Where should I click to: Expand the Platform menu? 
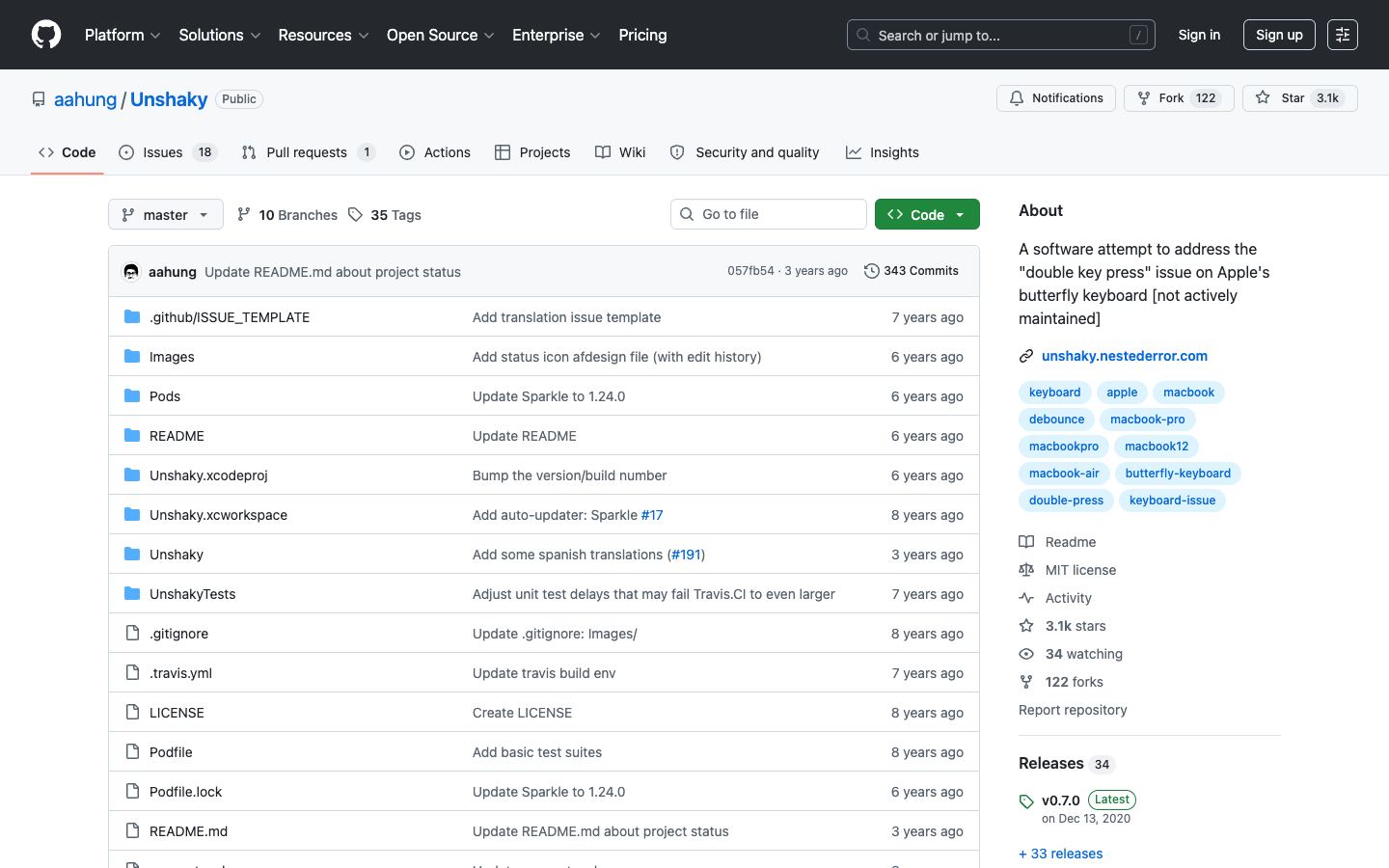pos(123,35)
